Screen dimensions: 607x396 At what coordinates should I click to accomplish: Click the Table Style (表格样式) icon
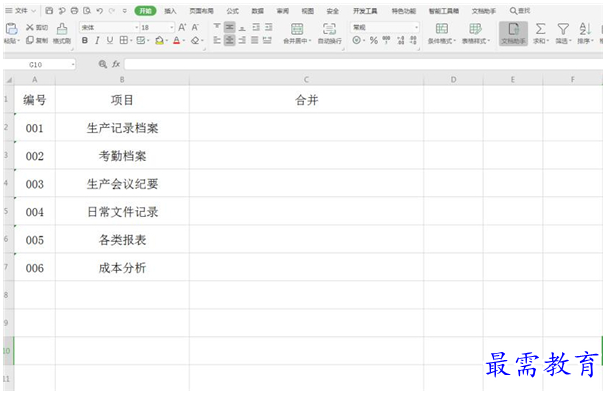click(475, 29)
